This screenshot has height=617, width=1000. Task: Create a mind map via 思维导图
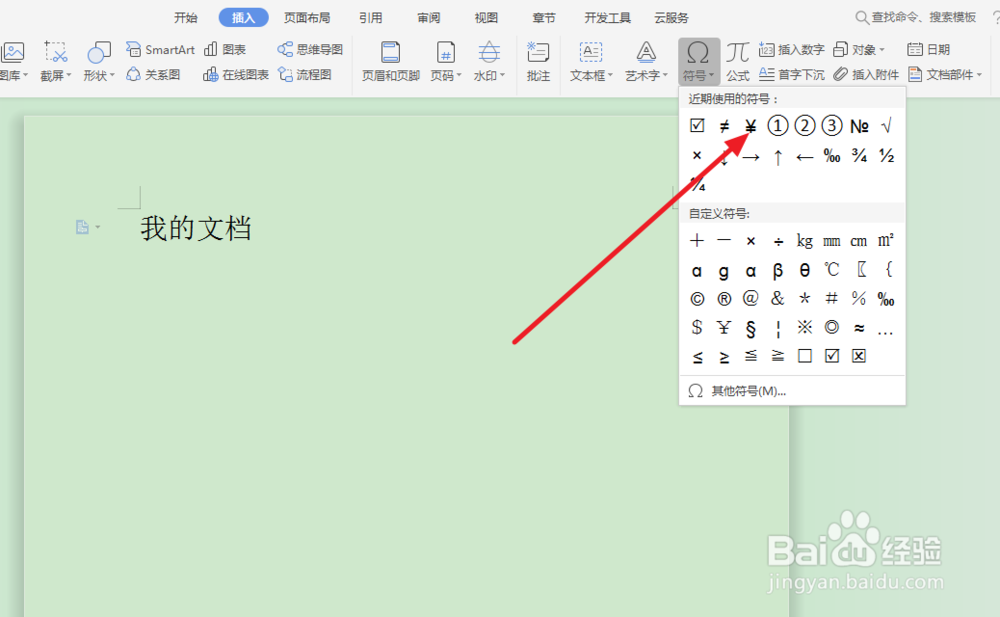(x=310, y=48)
